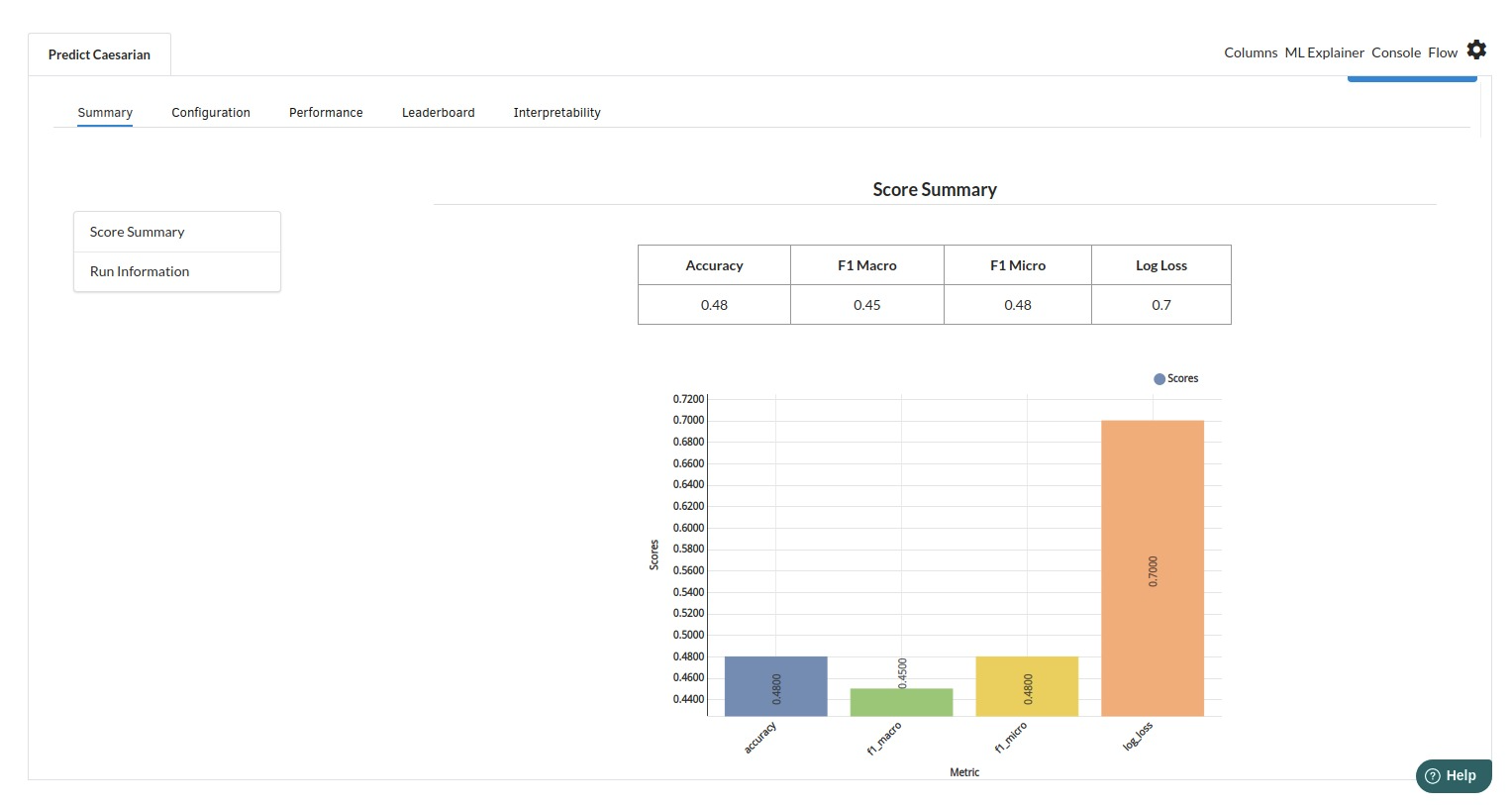Open the Leaderboard tab

pos(439,113)
